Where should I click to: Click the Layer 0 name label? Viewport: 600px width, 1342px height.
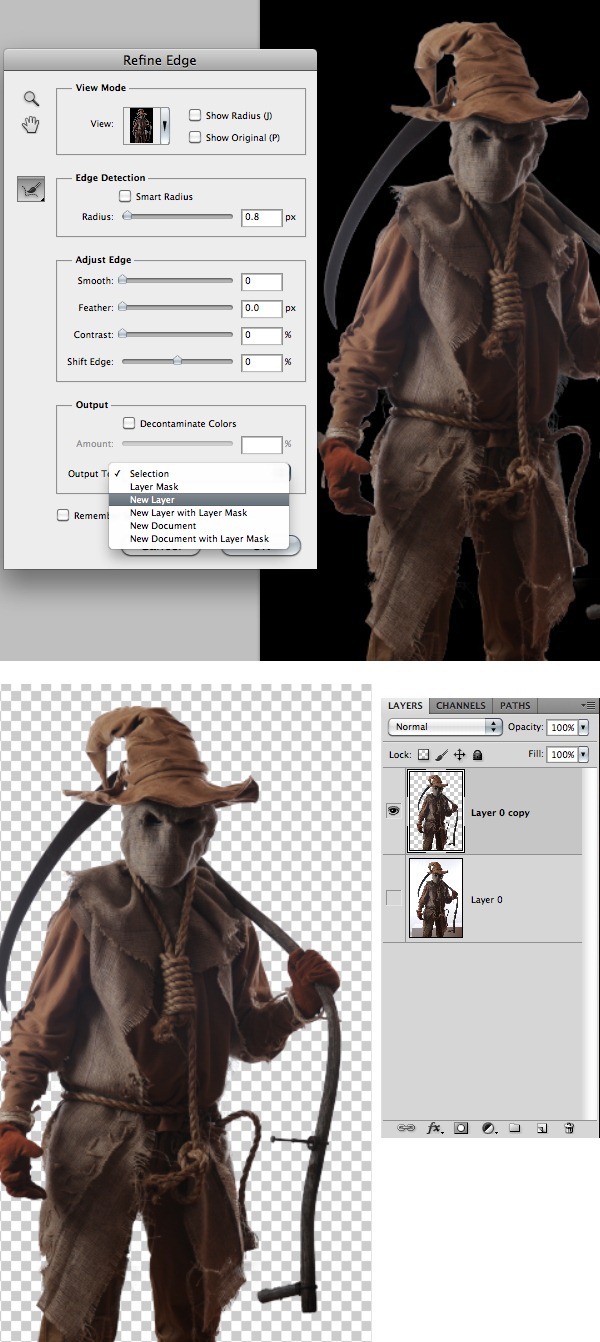pos(487,899)
